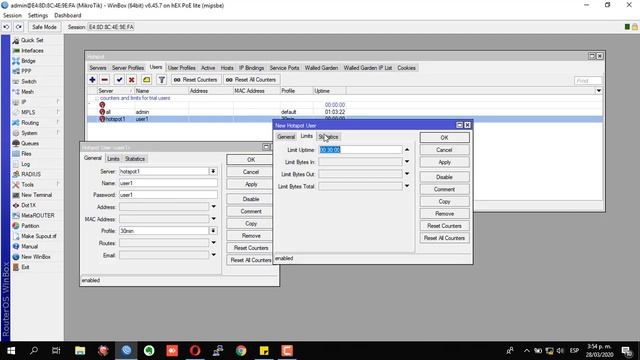
Task: Click Reset Counters in the Hotspot toolbar
Action: tap(196, 80)
